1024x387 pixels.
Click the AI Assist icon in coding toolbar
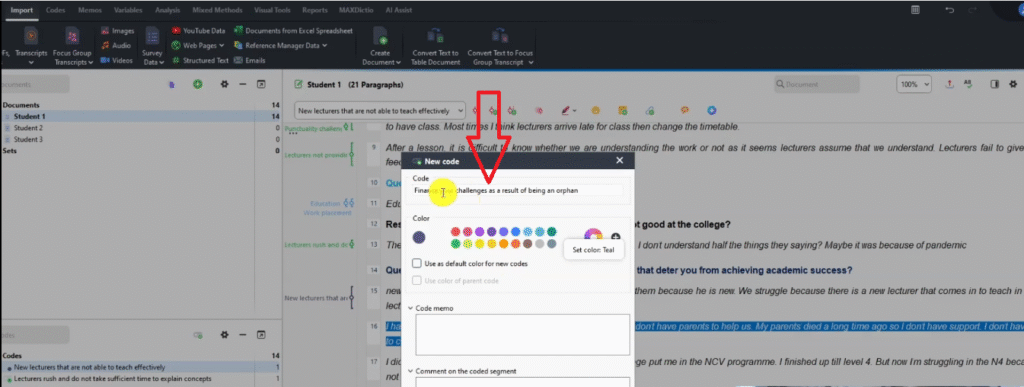712,111
